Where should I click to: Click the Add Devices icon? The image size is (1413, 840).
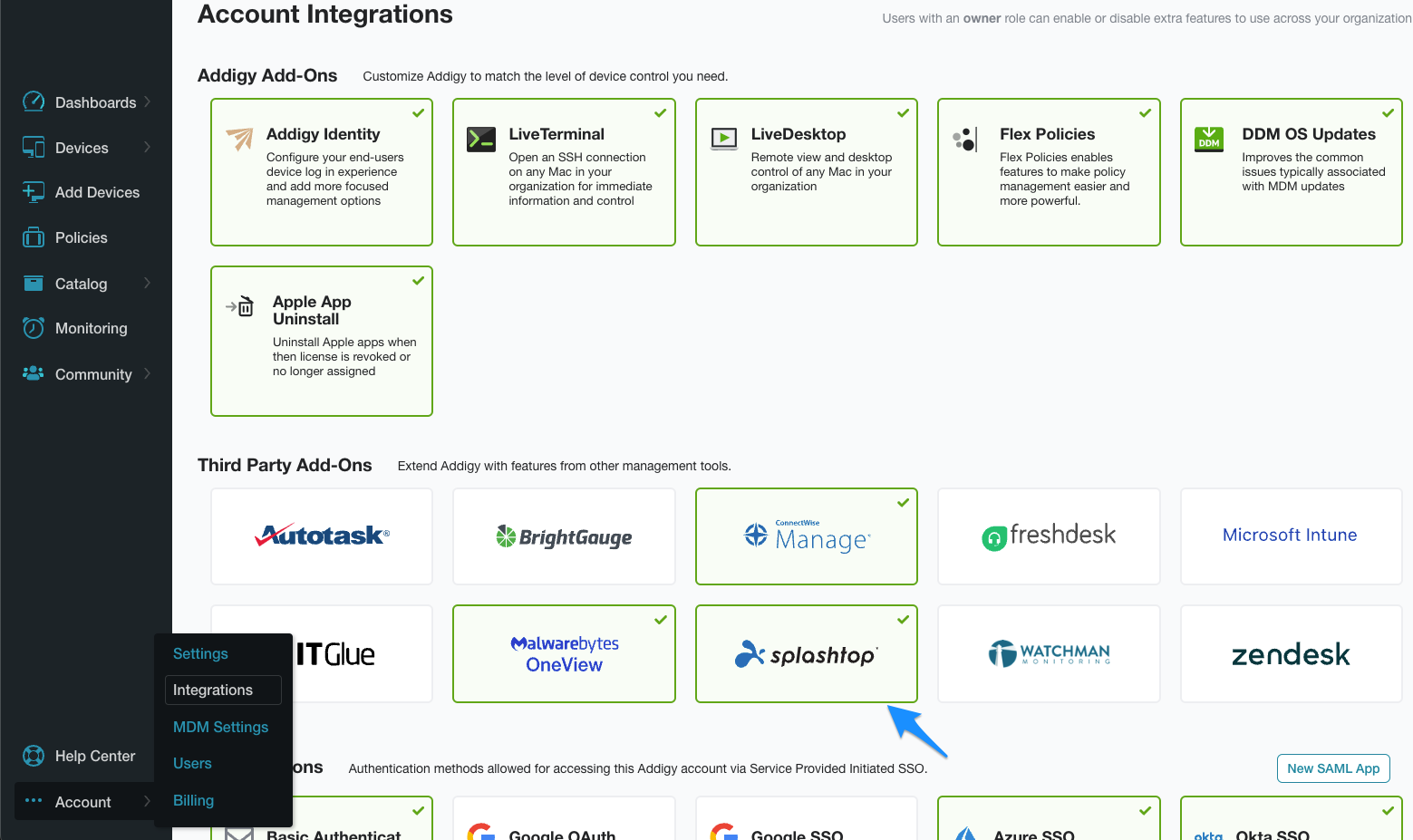(34, 192)
